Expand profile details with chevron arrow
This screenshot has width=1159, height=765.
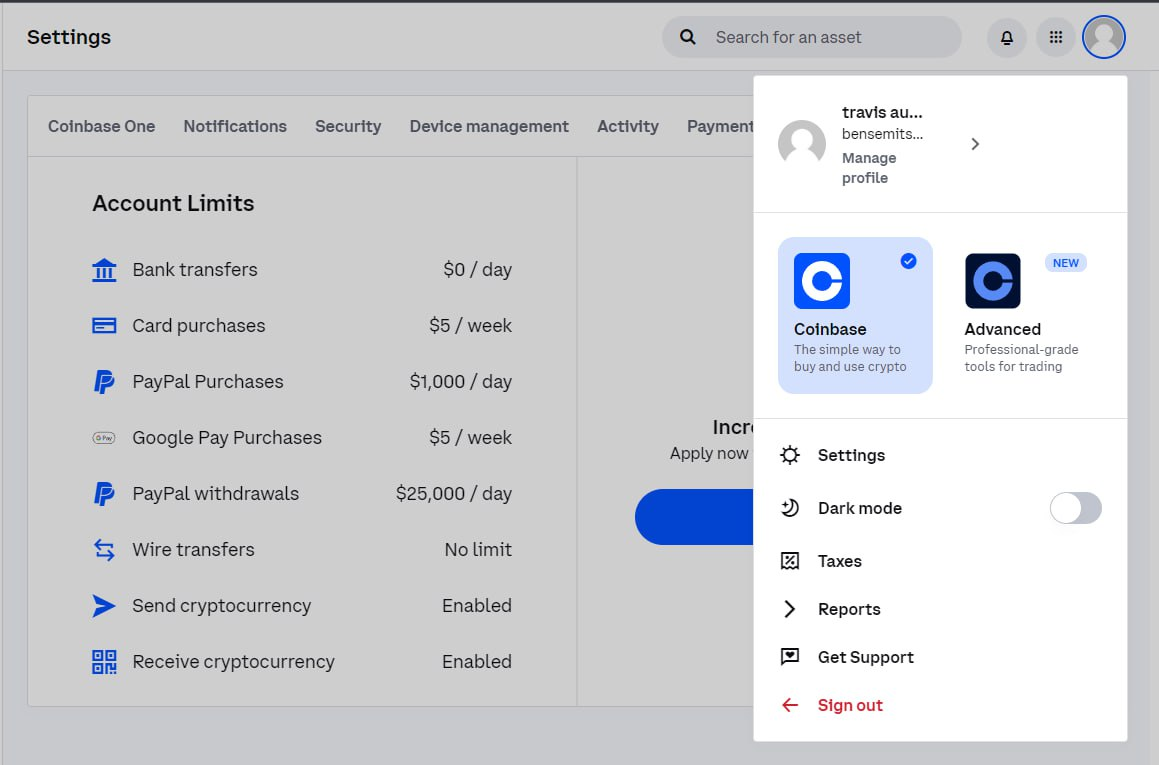(975, 144)
